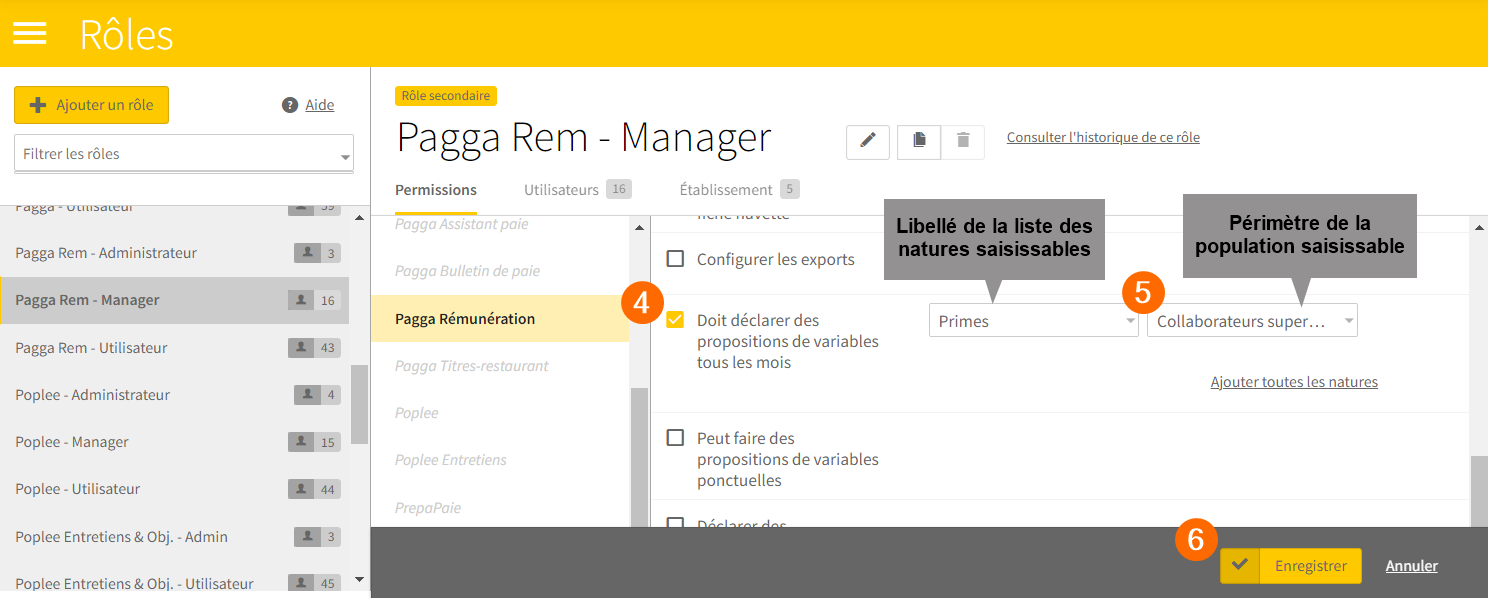Select role Poplee - Administrateur
Viewport: 1488px width, 598px height.
pyautogui.click(x=175, y=395)
